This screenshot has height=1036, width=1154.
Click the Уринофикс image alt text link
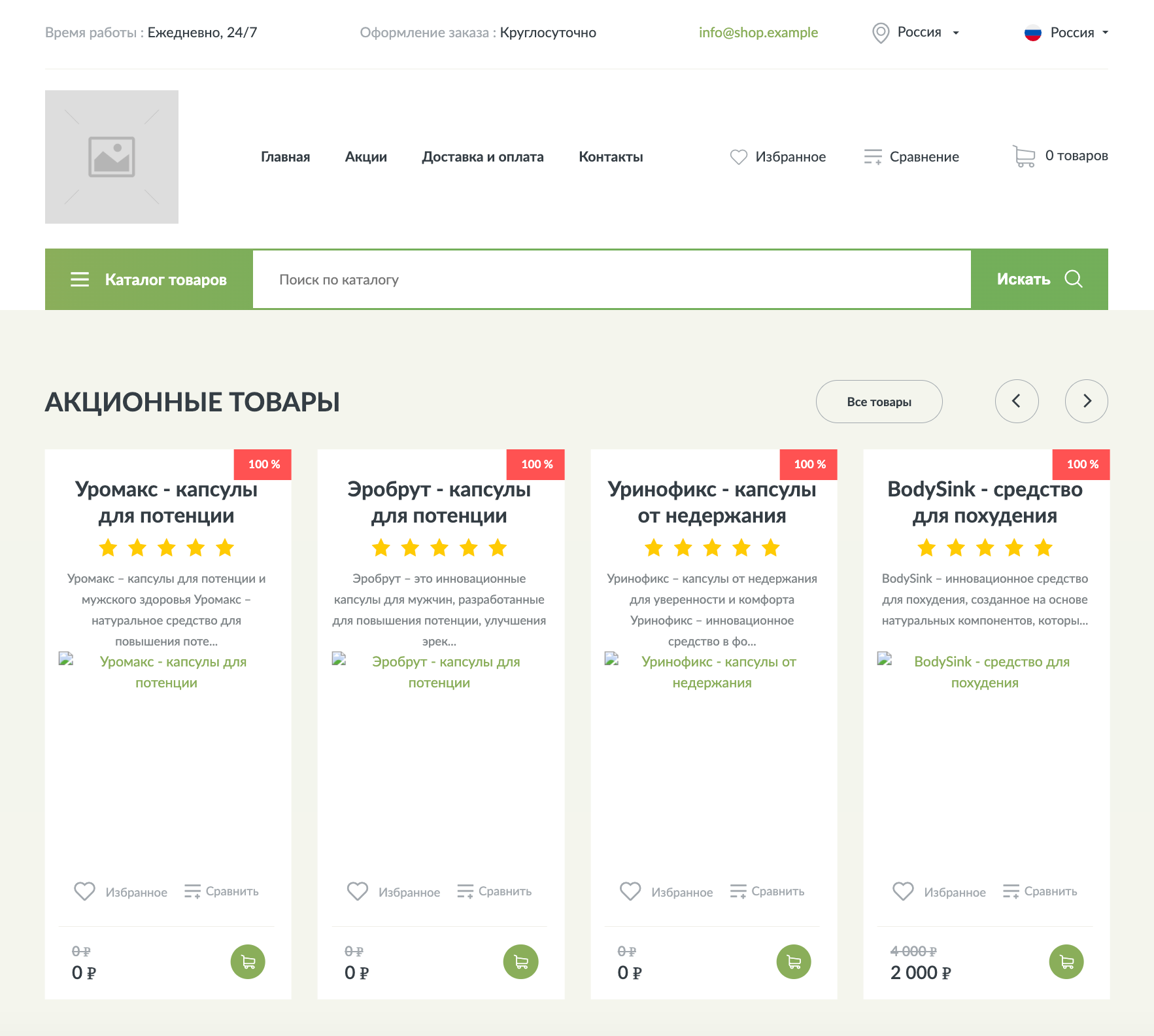click(719, 672)
